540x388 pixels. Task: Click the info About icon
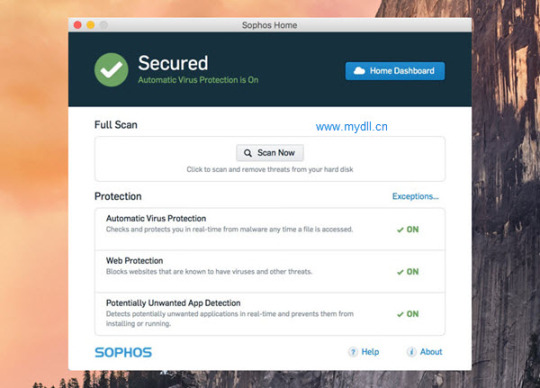tap(411, 352)
